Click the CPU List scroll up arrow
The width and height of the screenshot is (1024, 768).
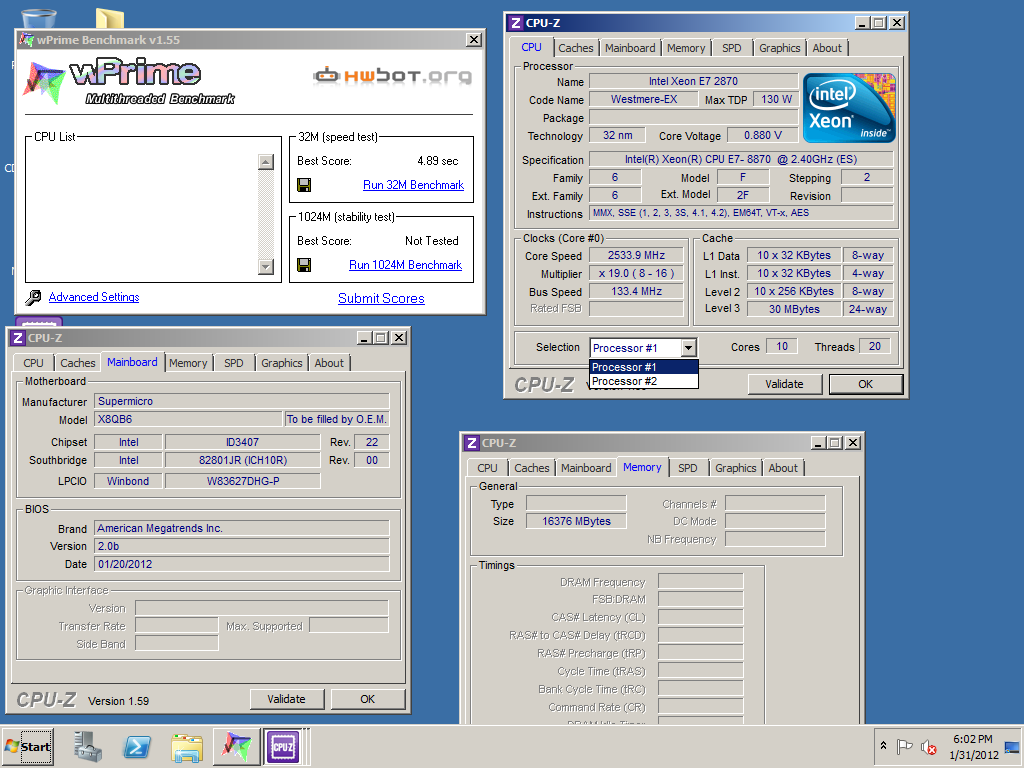(266, 161)
